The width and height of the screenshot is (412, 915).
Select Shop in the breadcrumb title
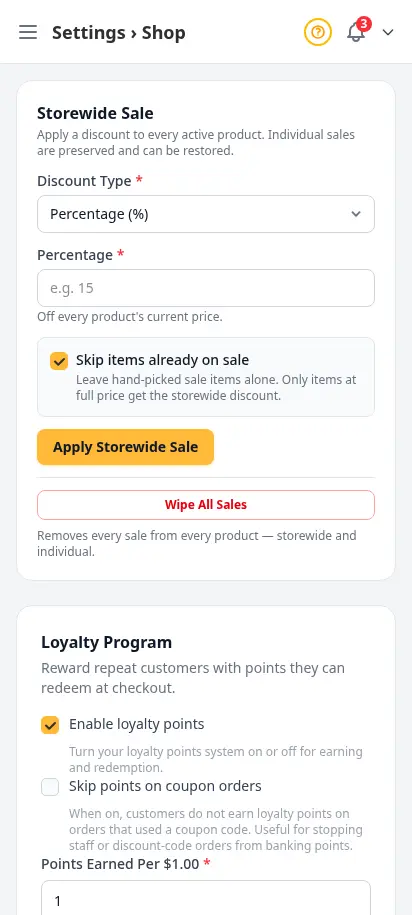163,33
